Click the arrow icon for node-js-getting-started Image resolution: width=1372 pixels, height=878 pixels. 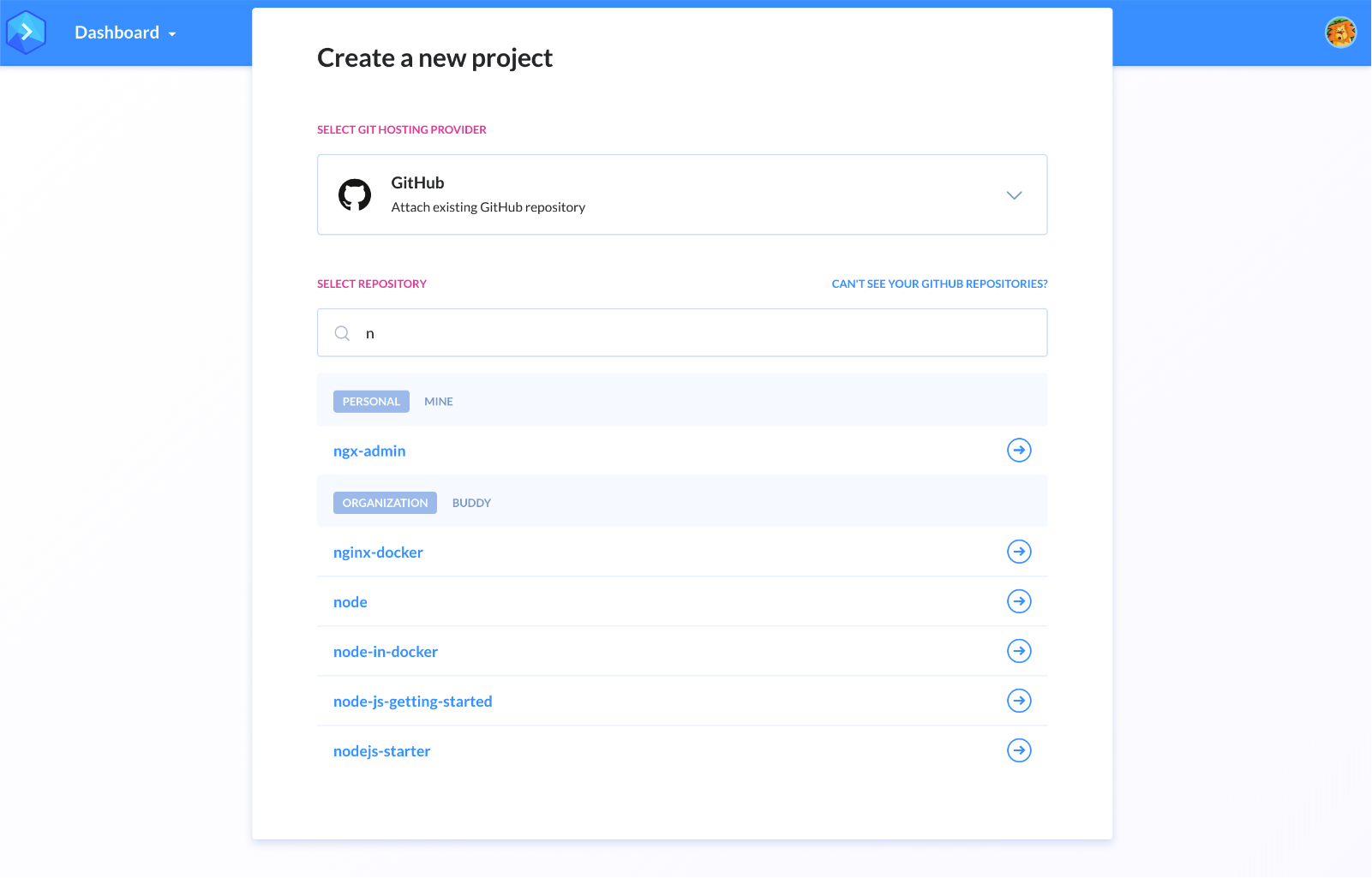[1019, 701]
